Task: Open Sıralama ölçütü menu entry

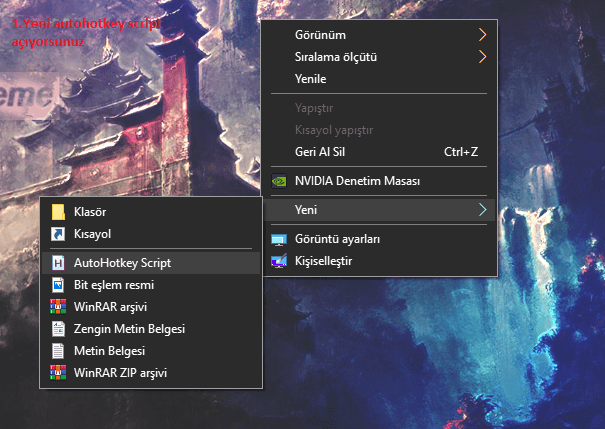Action: coord(379,57)
